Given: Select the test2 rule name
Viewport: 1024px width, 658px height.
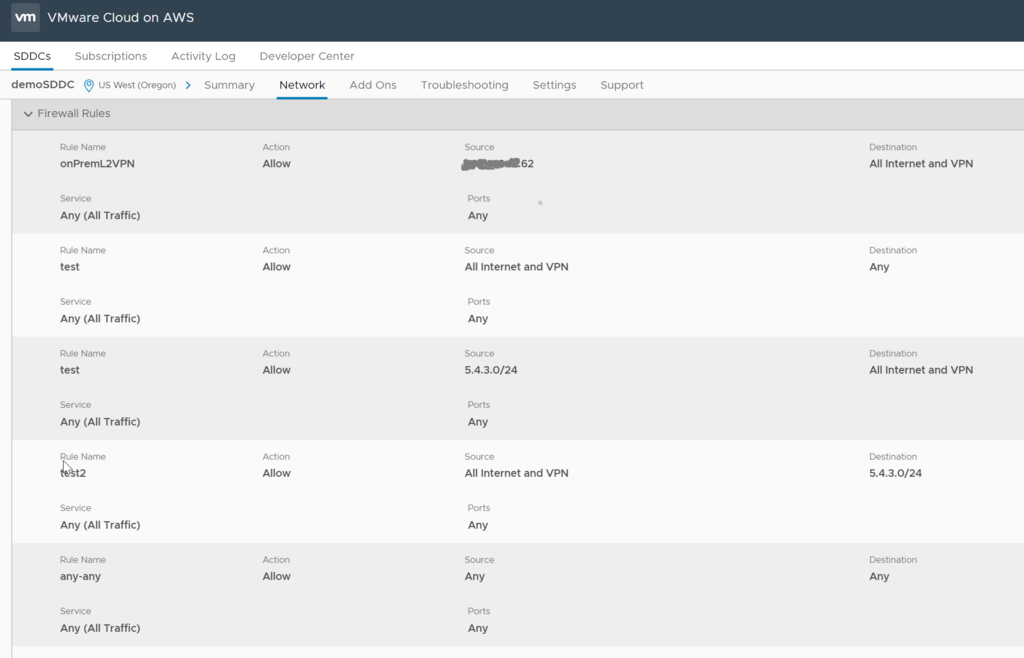Looking at the screenshot, I should point(73,473).
